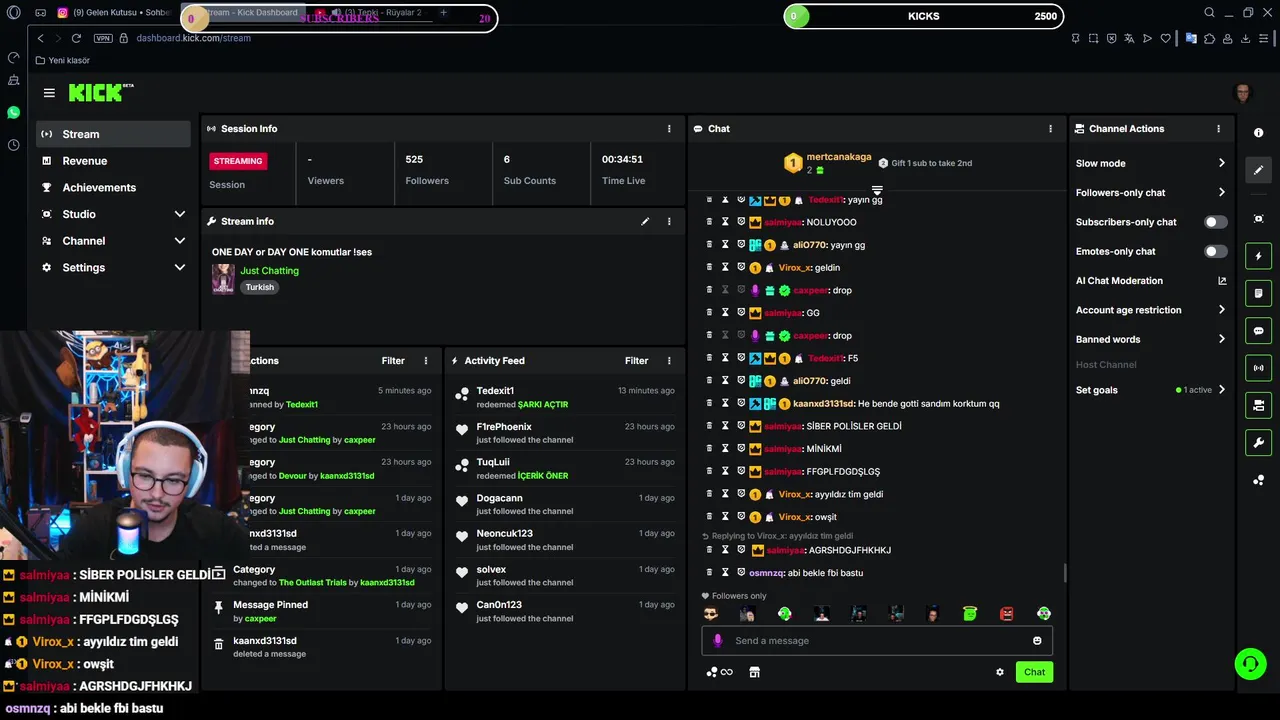Click the broadcast signal icon in right toolbar
1280x720 pixels.
point(1258,368)
